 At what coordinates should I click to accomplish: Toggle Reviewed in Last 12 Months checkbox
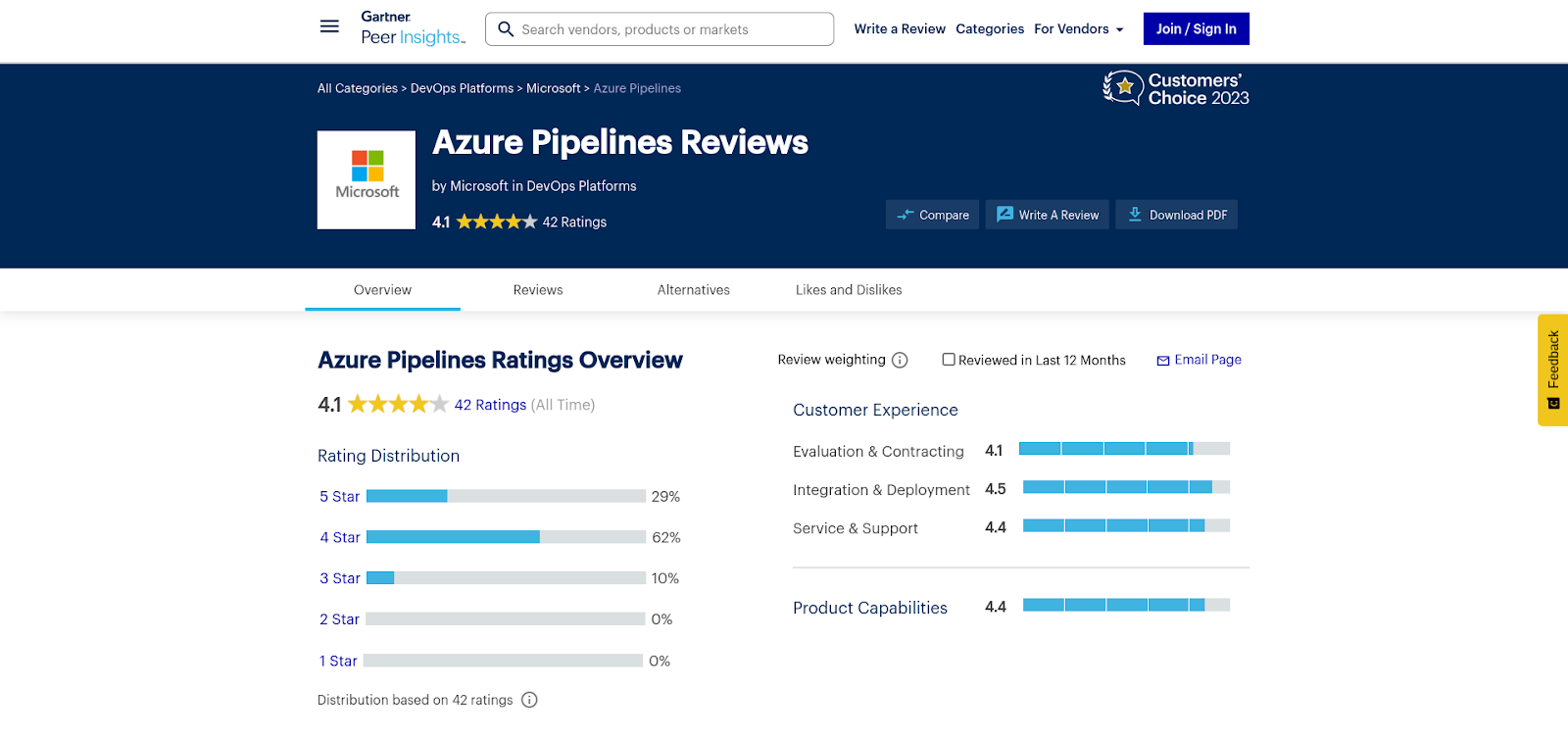click(x=949, y=360)
